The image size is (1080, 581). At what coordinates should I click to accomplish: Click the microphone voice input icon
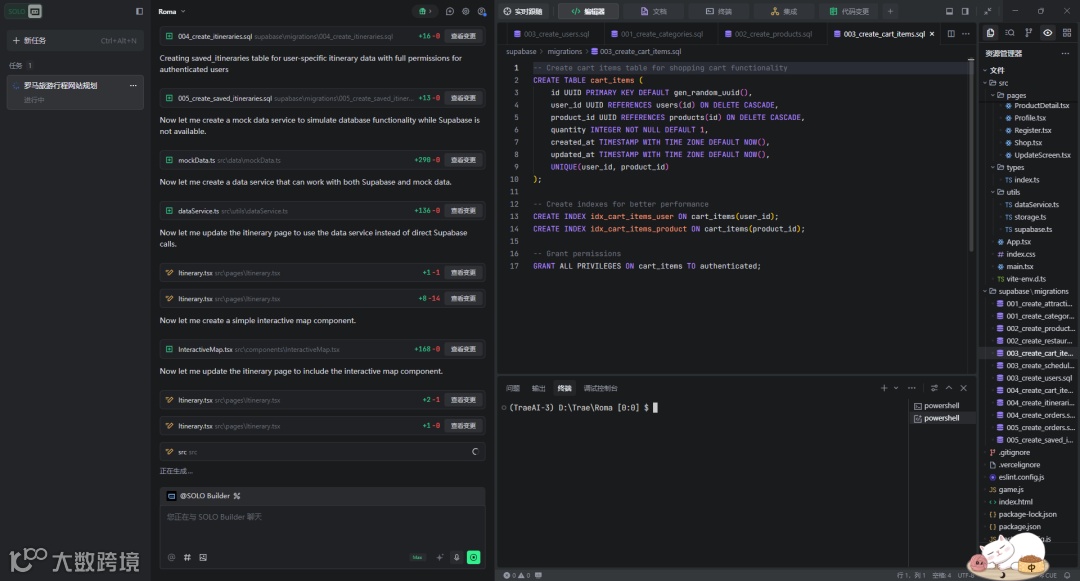(x=456, y=557)
